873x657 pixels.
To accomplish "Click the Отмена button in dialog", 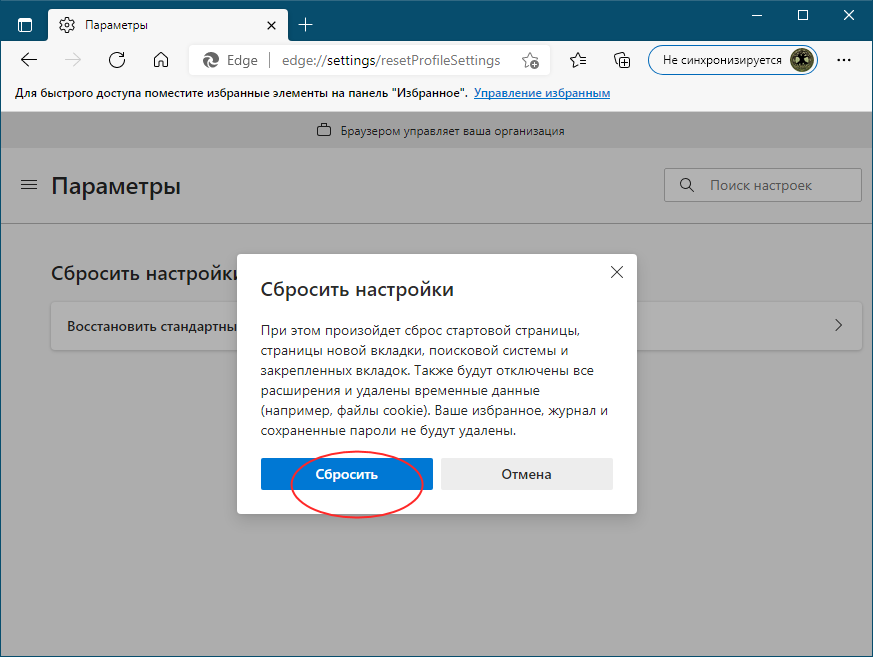I will 526,474.
